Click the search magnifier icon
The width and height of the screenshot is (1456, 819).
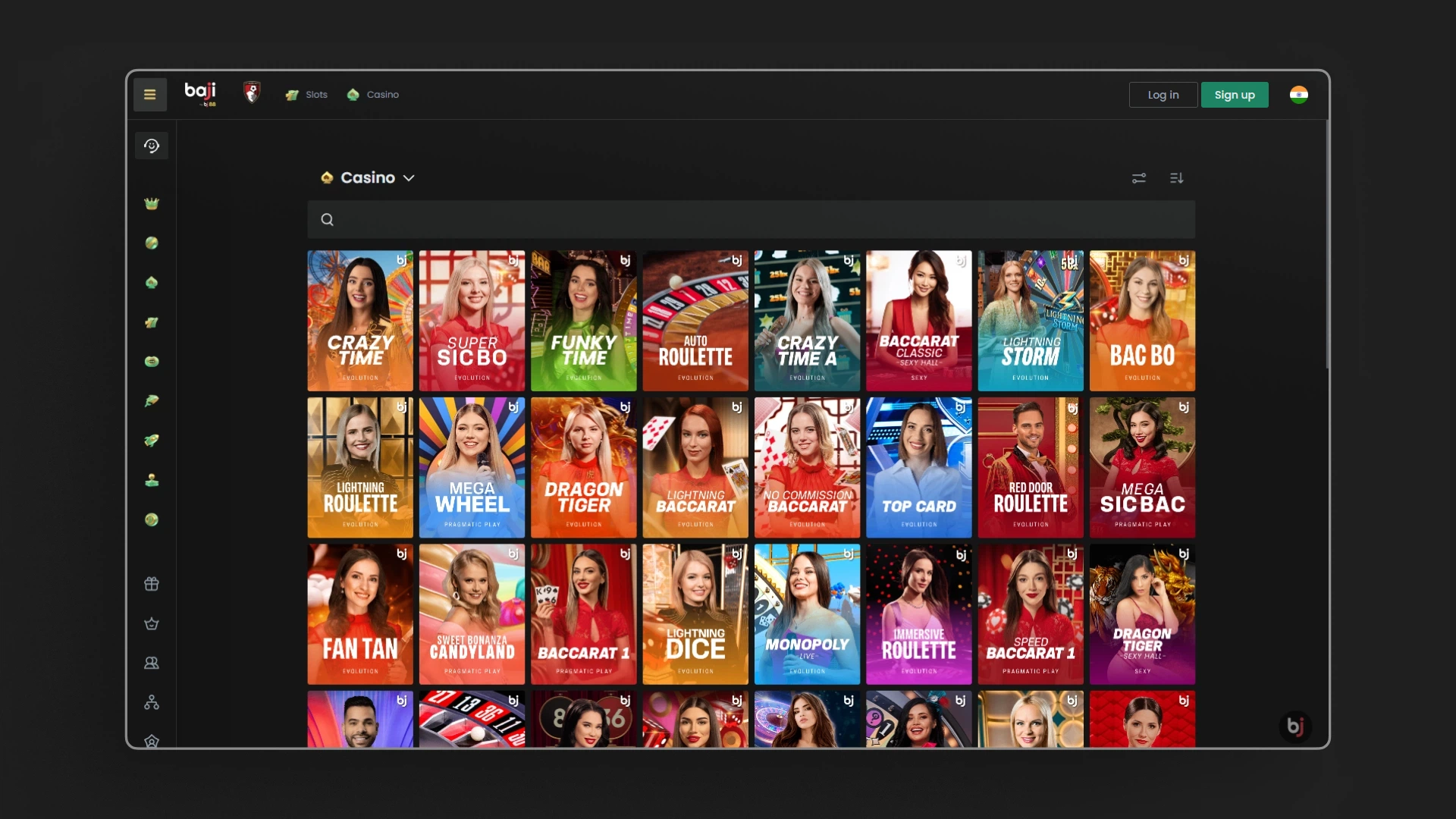tap(327, 220)
